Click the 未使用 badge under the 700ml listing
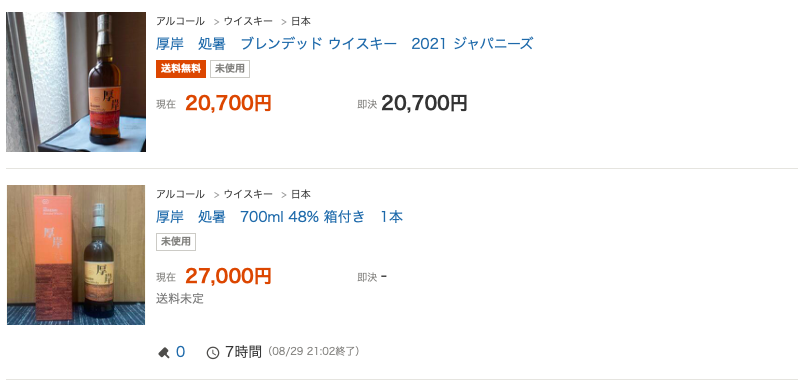The image size is (798, 389). (x=176, y=242)
